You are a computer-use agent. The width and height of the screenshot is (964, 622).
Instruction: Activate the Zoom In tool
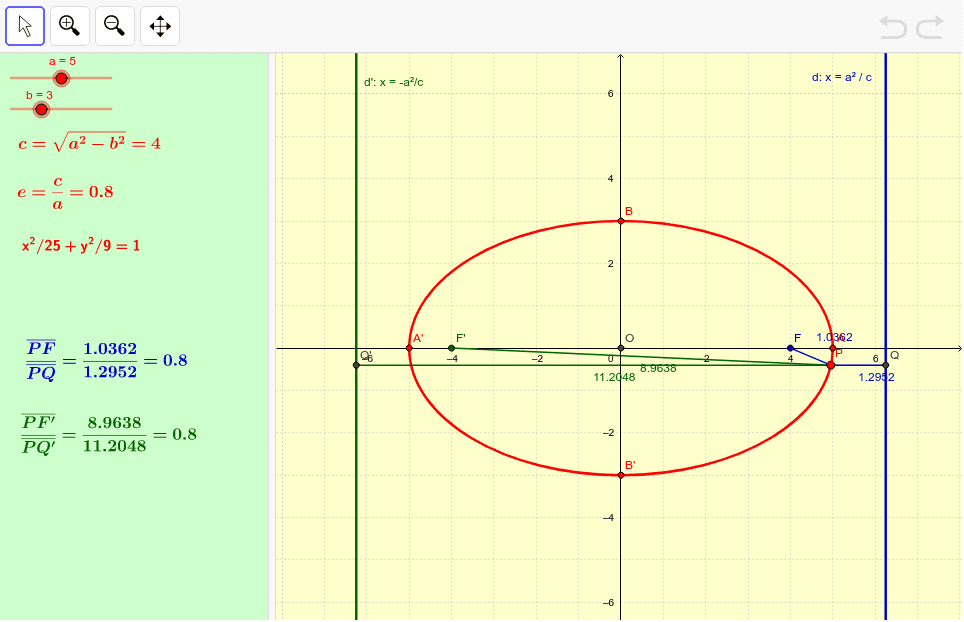(x=69, y=26)
